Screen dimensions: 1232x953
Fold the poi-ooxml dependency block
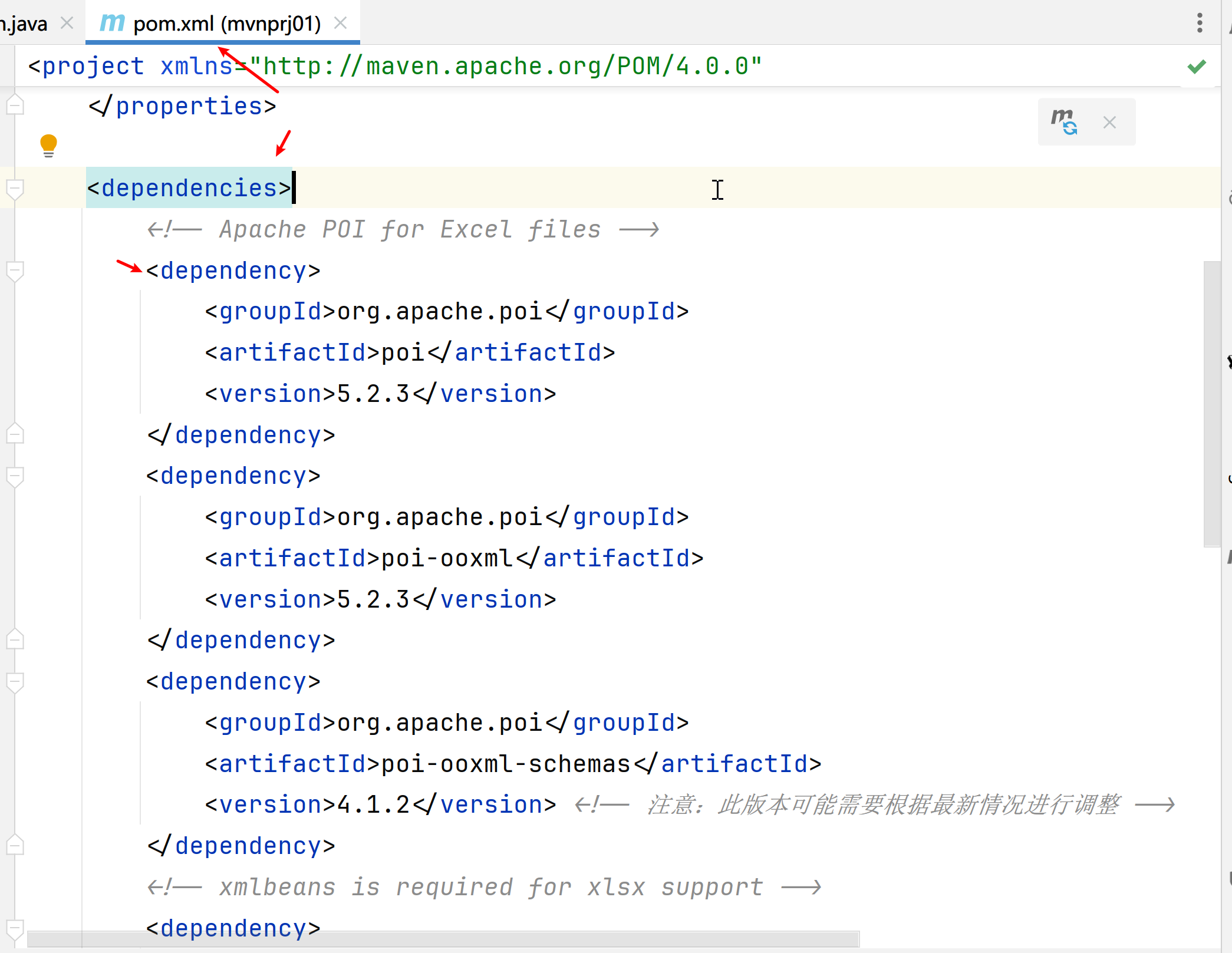[15, 476]
